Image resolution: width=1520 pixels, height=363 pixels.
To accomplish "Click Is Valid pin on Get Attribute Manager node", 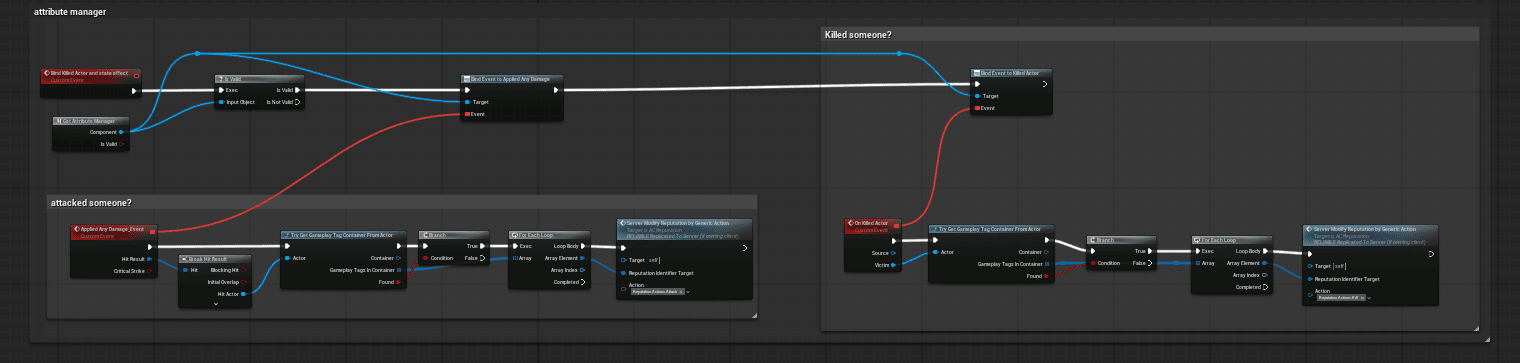I will pyautogui.click(x=121, y=144).
